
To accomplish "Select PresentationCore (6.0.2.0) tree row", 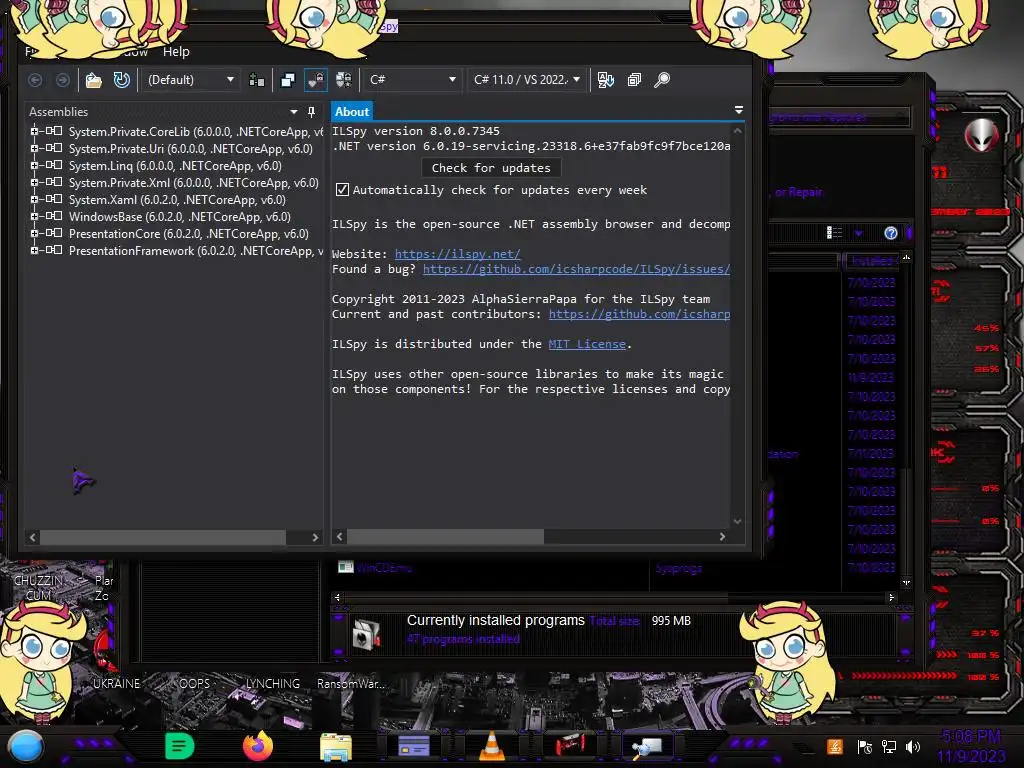I will pos(189,234).
